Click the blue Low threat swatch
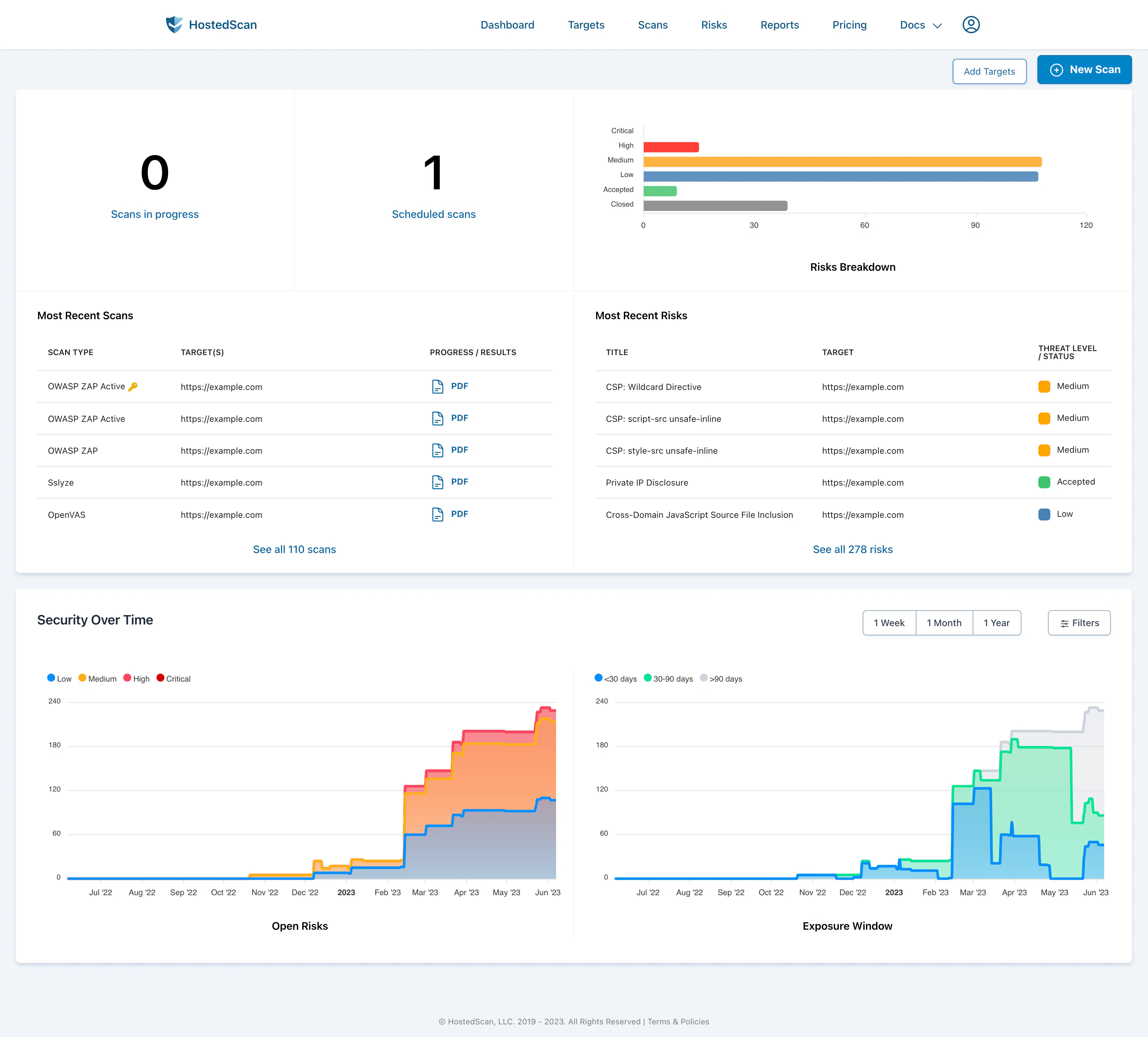Image resolution: width=1148 pixels, height=1037 pixels. coord(1044,514)
